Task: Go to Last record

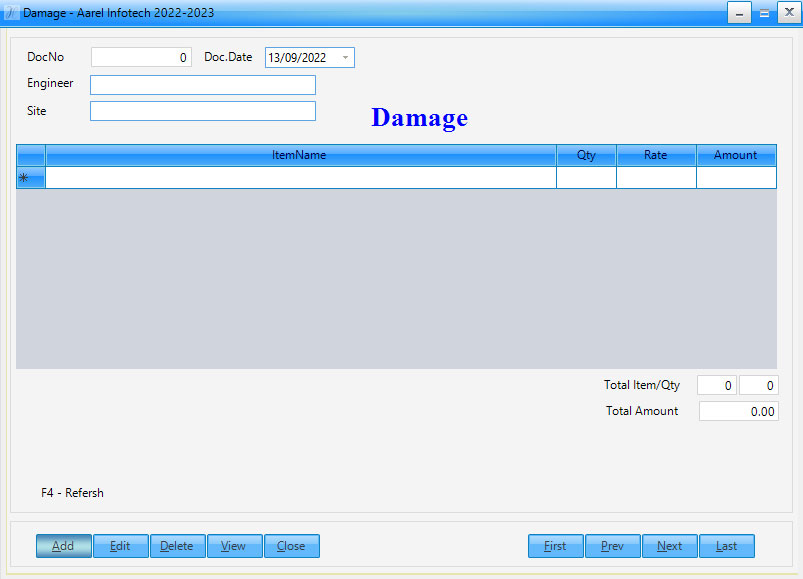Action: [x=726, y=546]
